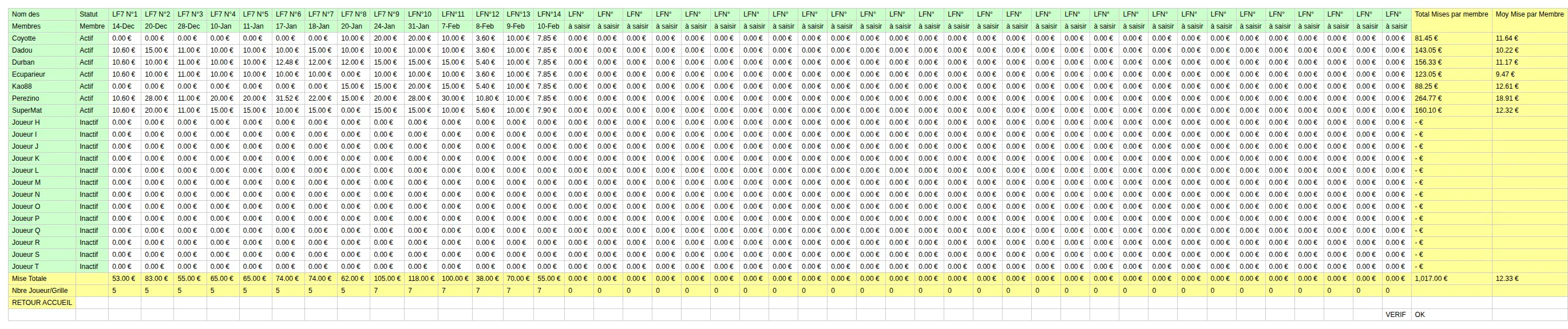Select the VERIF label cell

(x=1396, y=314)
